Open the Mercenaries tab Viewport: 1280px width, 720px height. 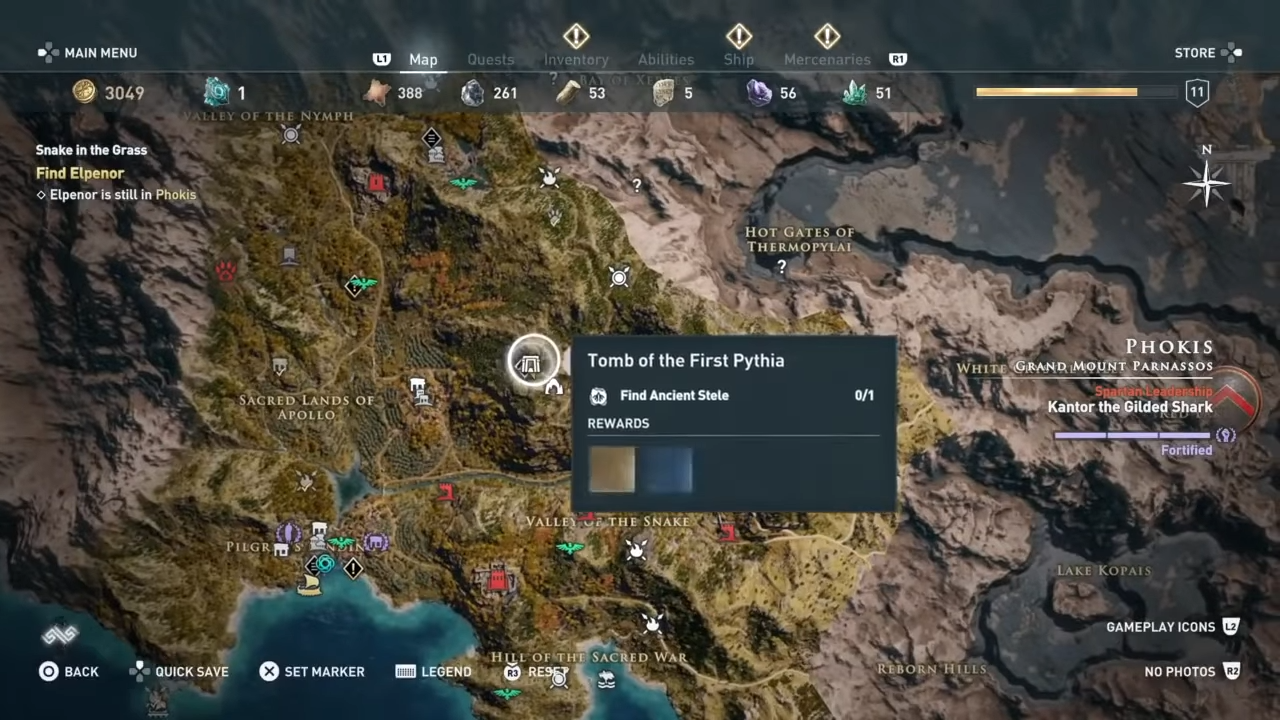coord(827,60)
